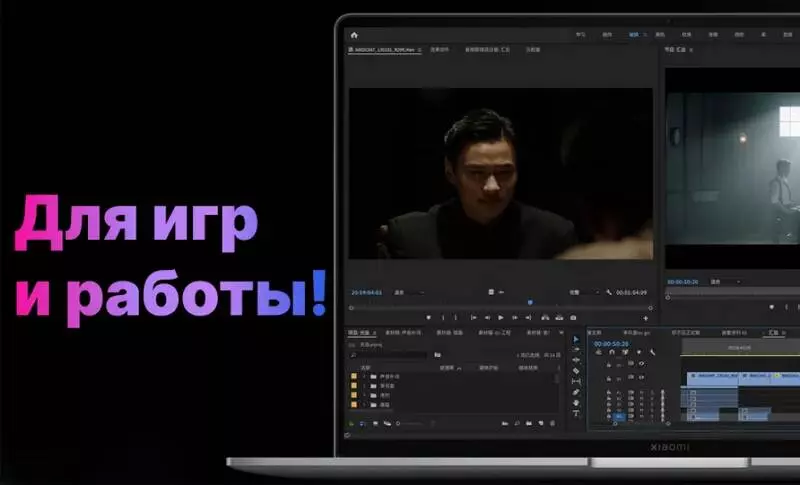Expand the last bin in Project list
The image size is (800, 485).
(364, 405)
